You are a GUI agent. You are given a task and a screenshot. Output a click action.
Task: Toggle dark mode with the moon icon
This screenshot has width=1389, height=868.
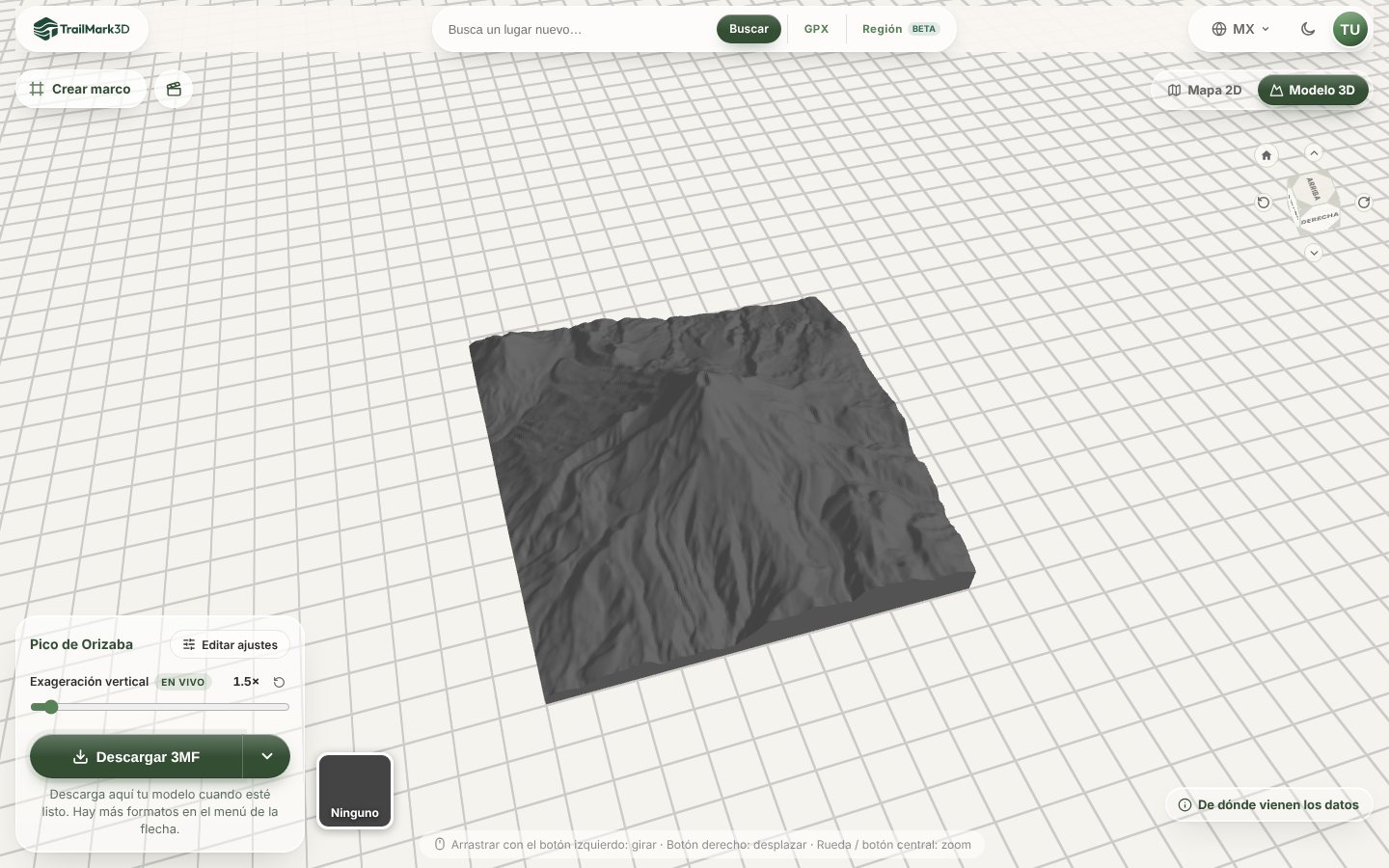[1308, 29]
